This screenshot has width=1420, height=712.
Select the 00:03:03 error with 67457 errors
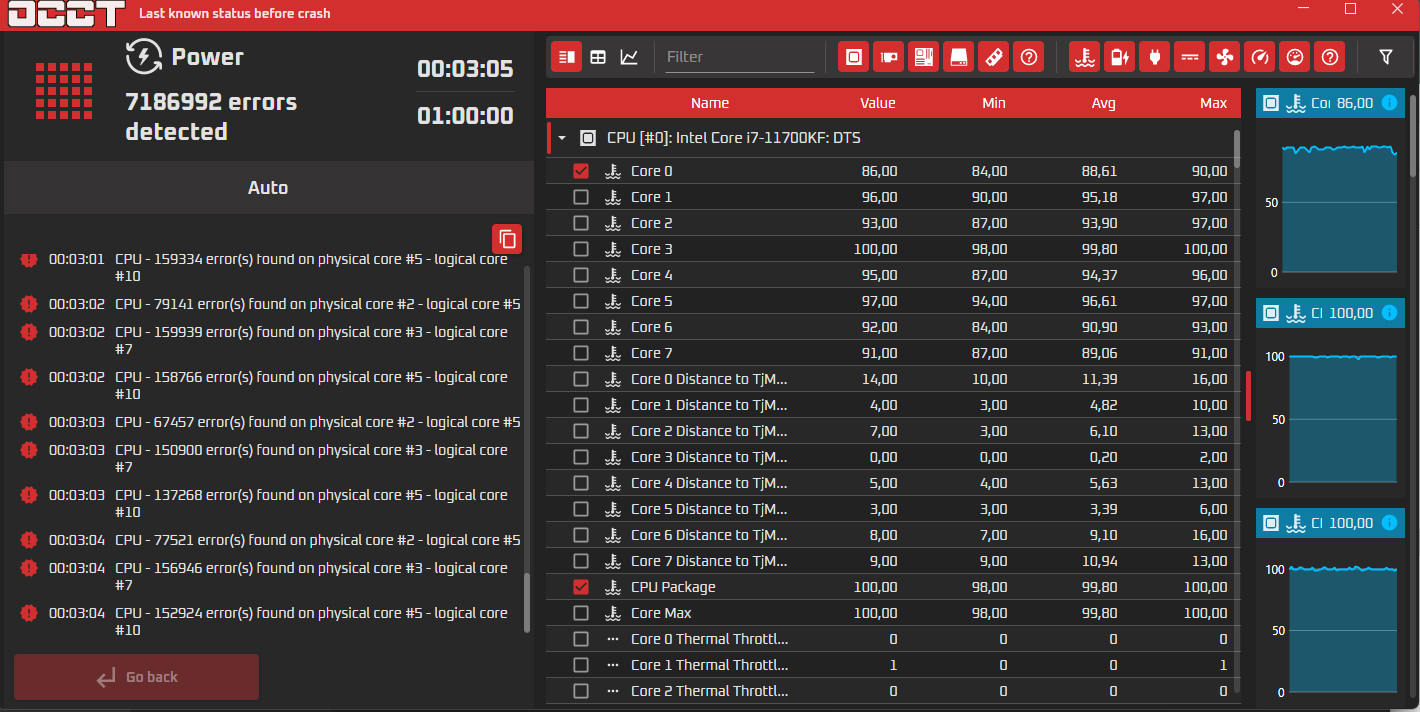coord(271,422)
